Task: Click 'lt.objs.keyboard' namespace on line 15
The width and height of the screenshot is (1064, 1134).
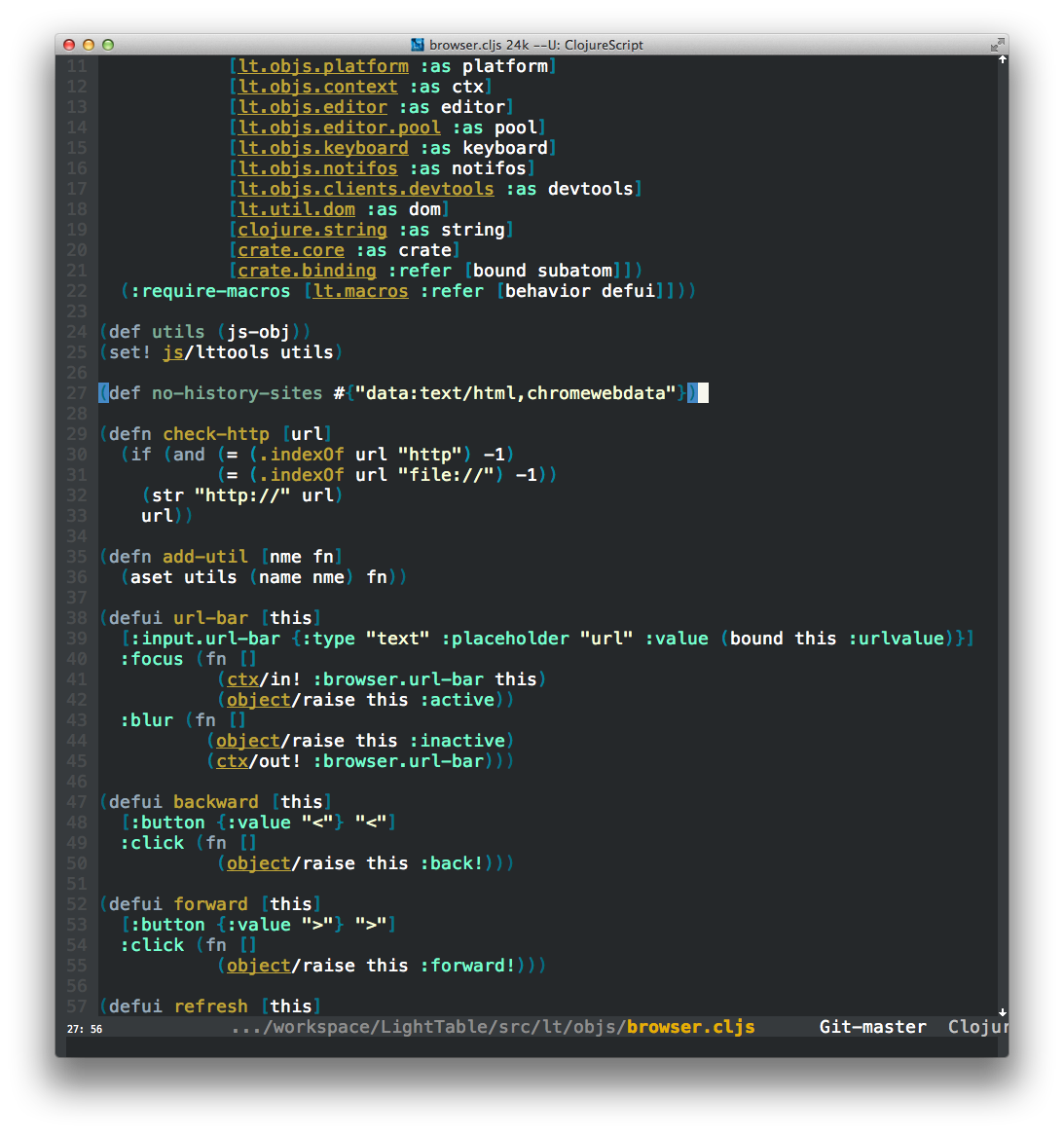Action: click(323, 148)
